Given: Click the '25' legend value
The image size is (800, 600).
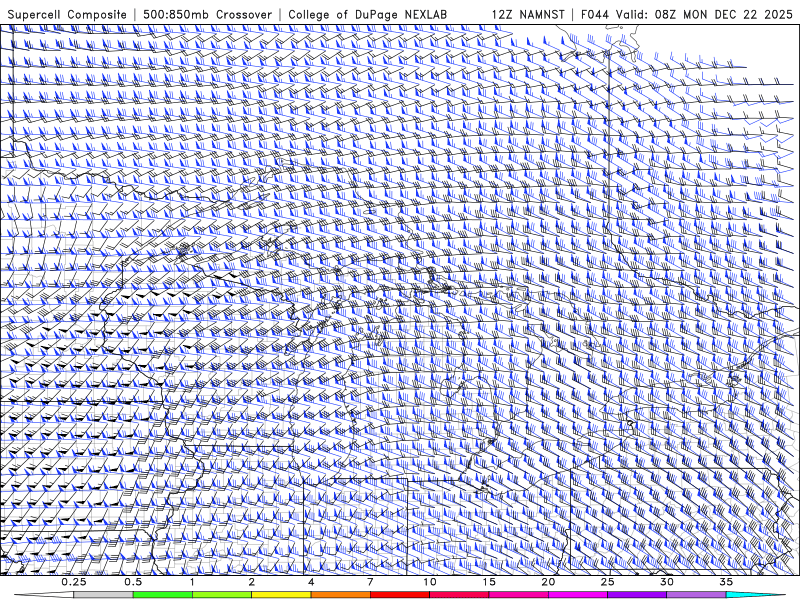Looking at the screenshot, I should pyautogui.click(x=607, y=582).
